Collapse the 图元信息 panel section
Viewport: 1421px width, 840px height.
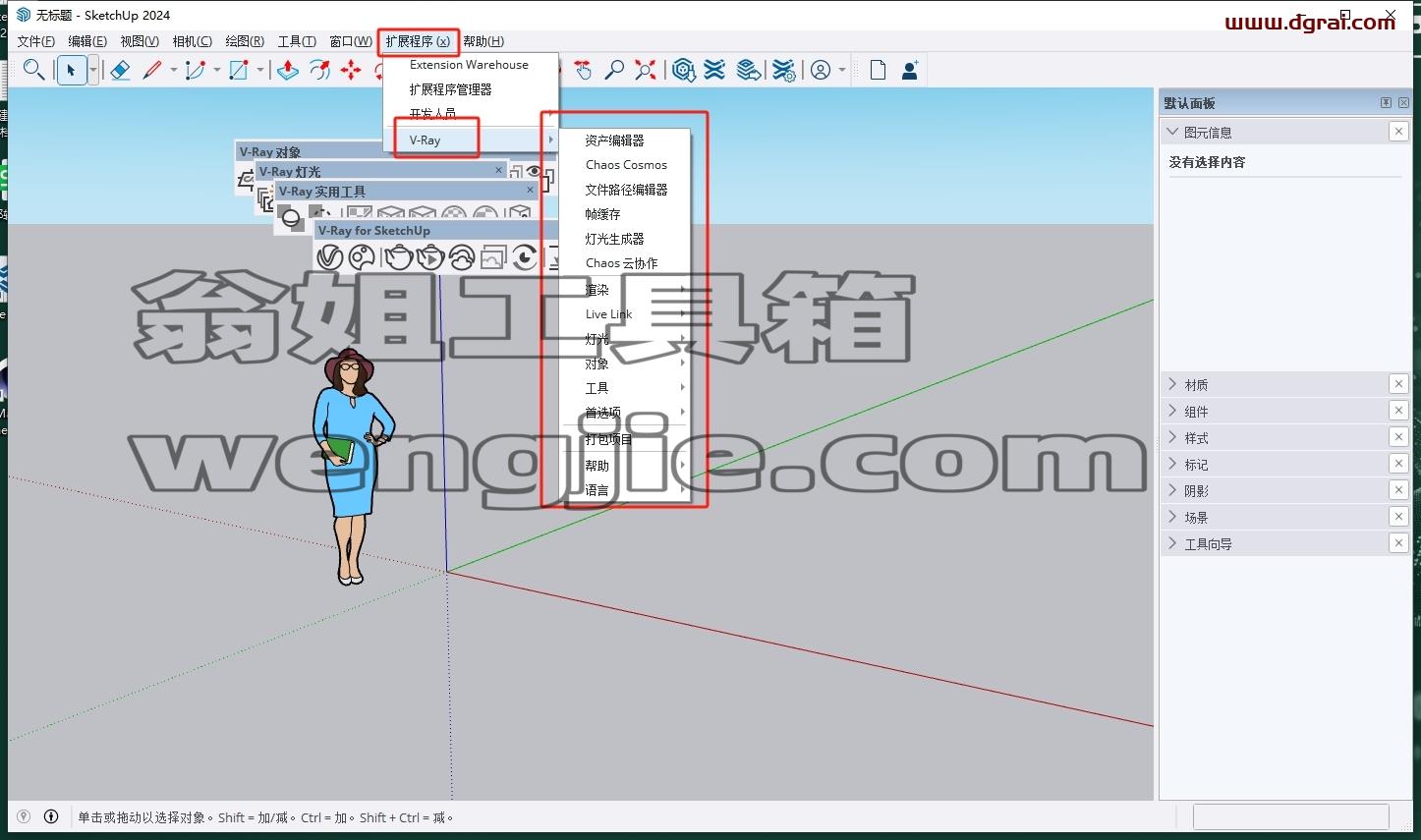pos(1171,132)
